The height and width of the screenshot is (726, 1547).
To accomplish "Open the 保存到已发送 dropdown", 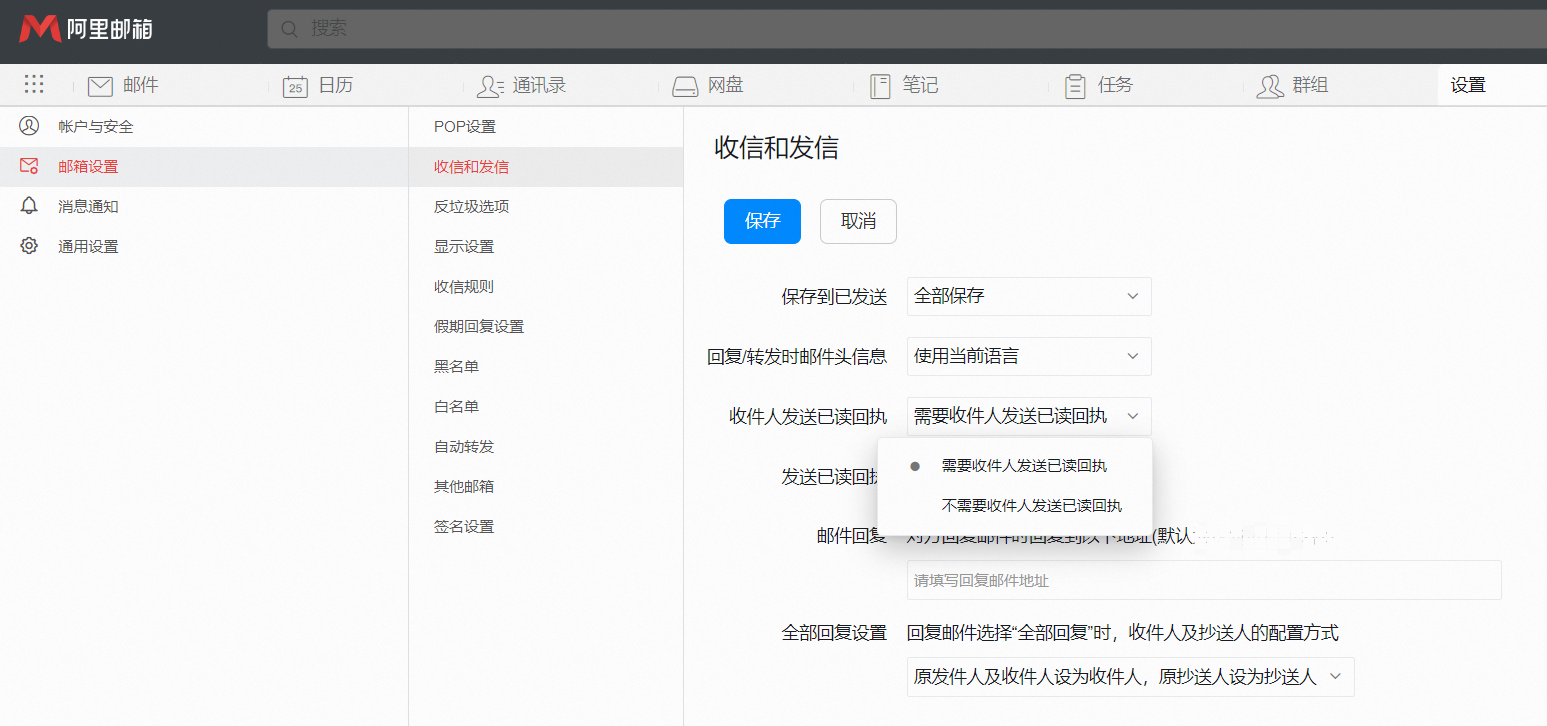I will [x=1029, y=296].
